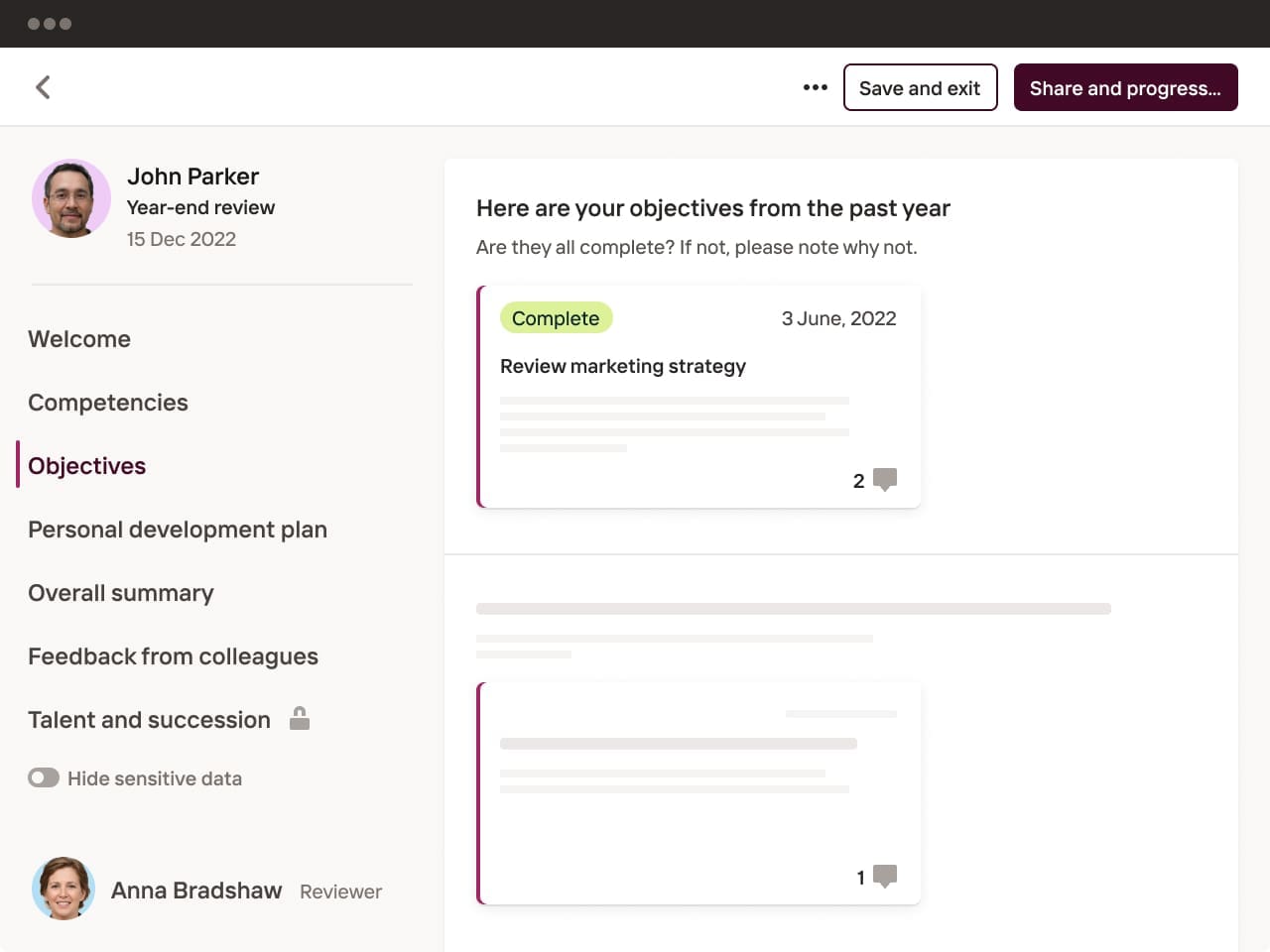Go back using the left chevron arrow
The width and height of the screenshot is (1270, 952).
(43, 87)
